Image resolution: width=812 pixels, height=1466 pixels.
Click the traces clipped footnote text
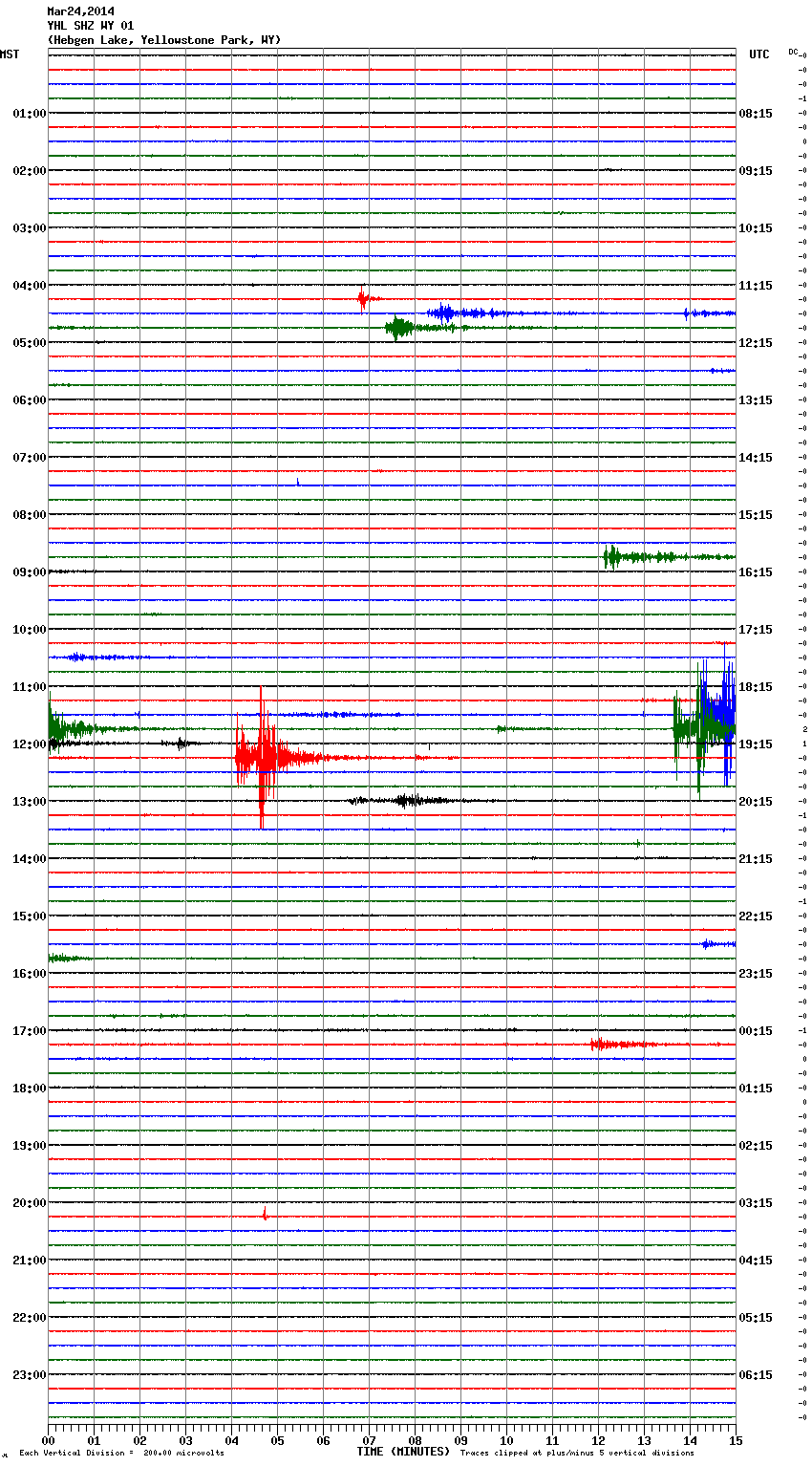coord(577,1453)
